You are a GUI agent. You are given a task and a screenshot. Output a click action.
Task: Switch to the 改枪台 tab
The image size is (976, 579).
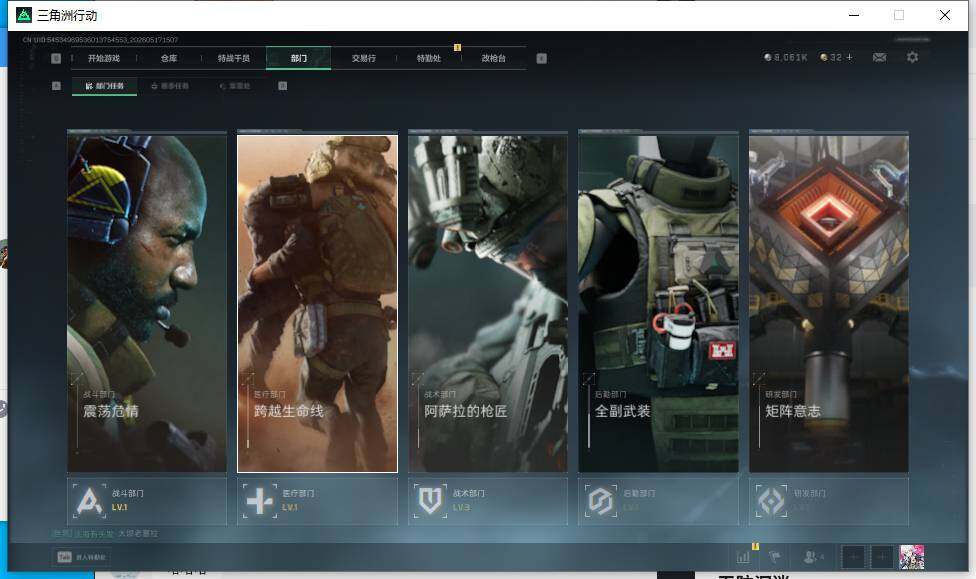click(494, 59)
